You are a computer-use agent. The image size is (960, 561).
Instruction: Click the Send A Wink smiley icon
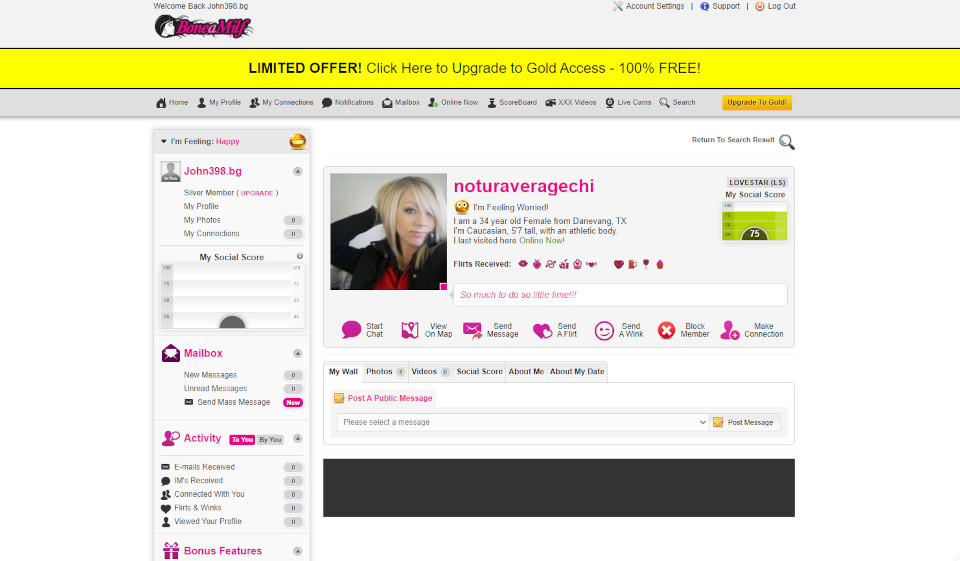point(604,330)
